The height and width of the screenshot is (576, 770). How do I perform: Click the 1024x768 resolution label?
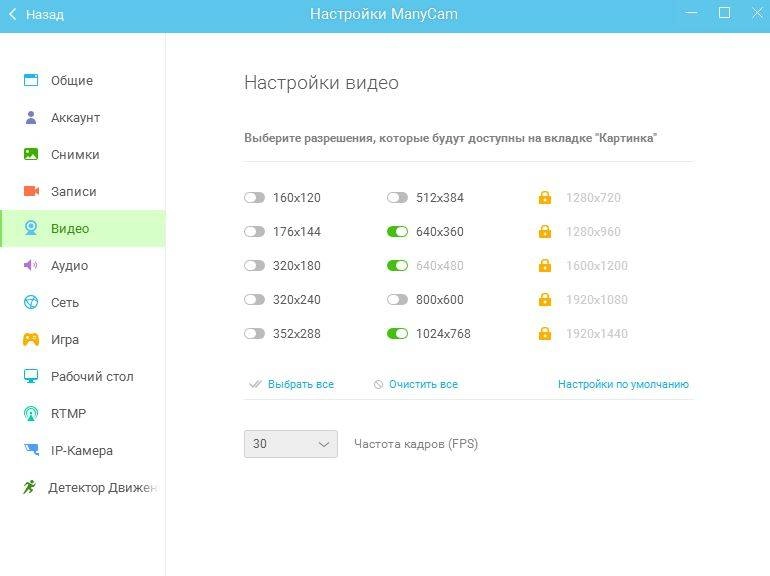(x=443, y=333)
